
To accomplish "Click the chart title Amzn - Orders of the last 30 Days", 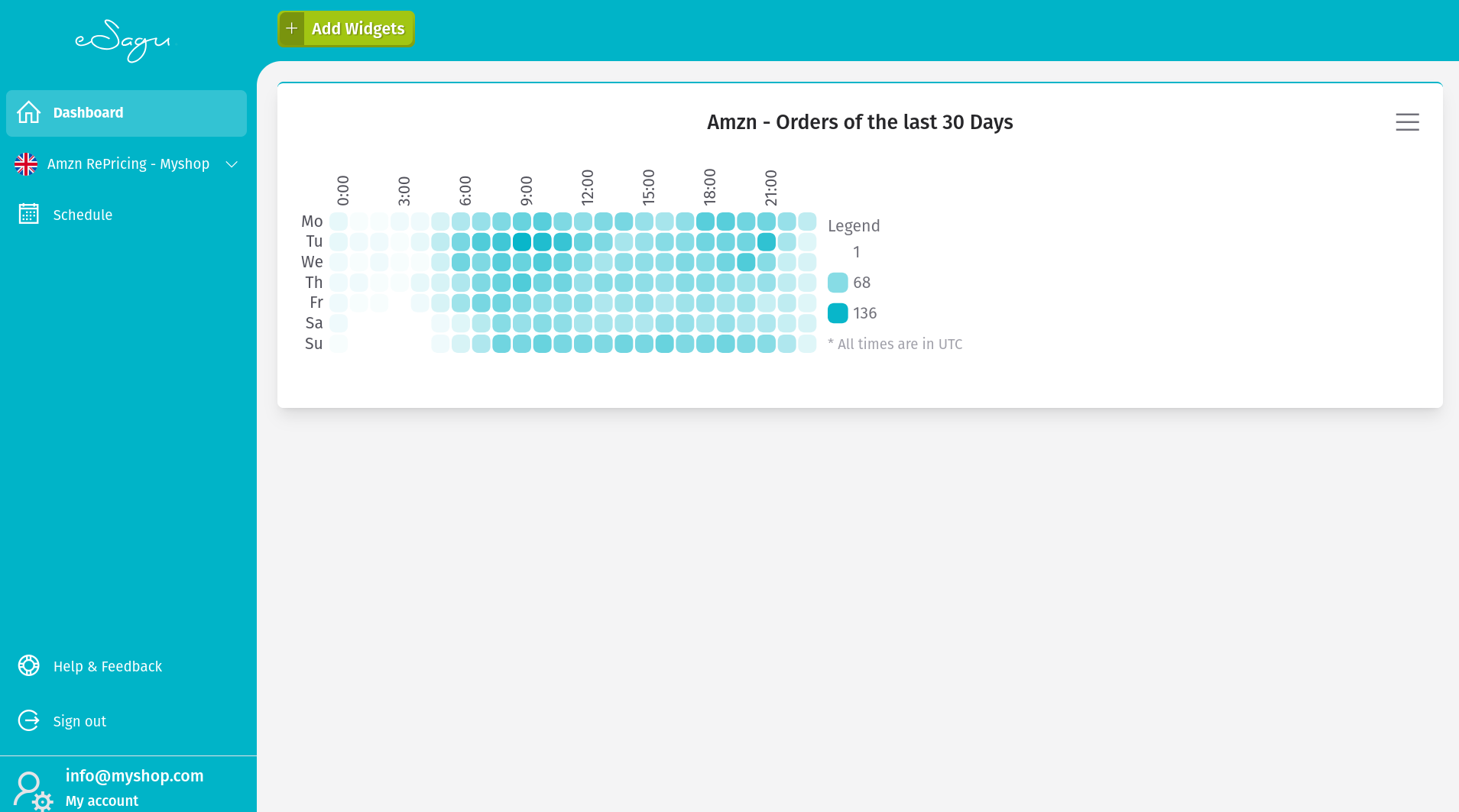I will tap(860, 122).
